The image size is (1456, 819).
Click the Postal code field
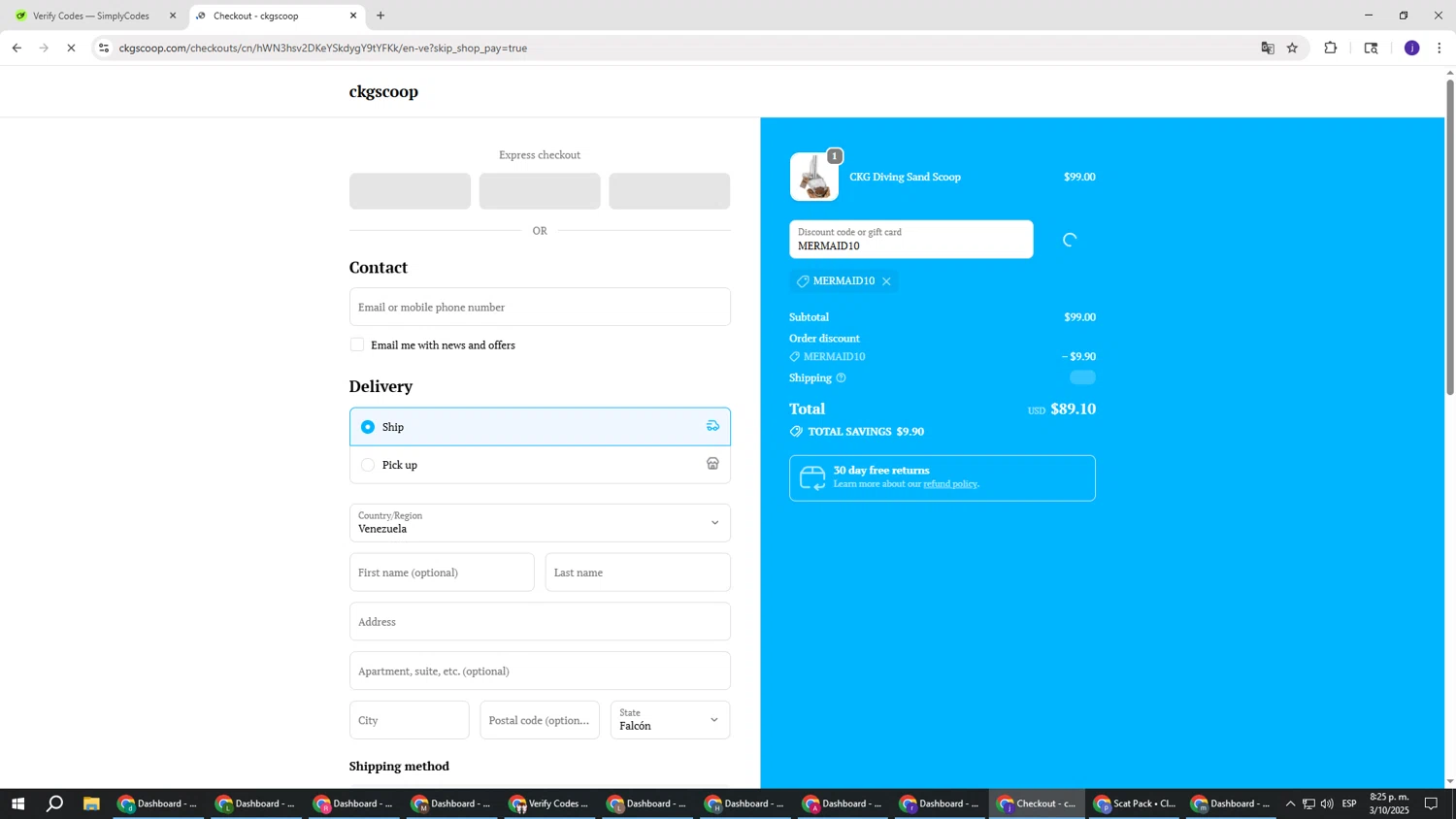(x=540, y=720)
